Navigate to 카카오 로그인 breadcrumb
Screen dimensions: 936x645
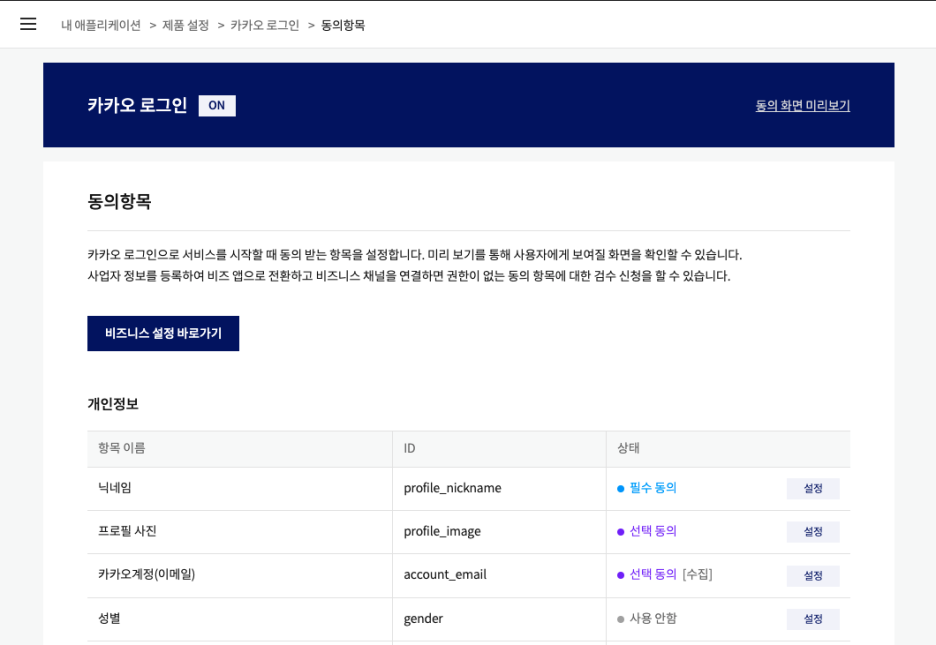point(264,25)
